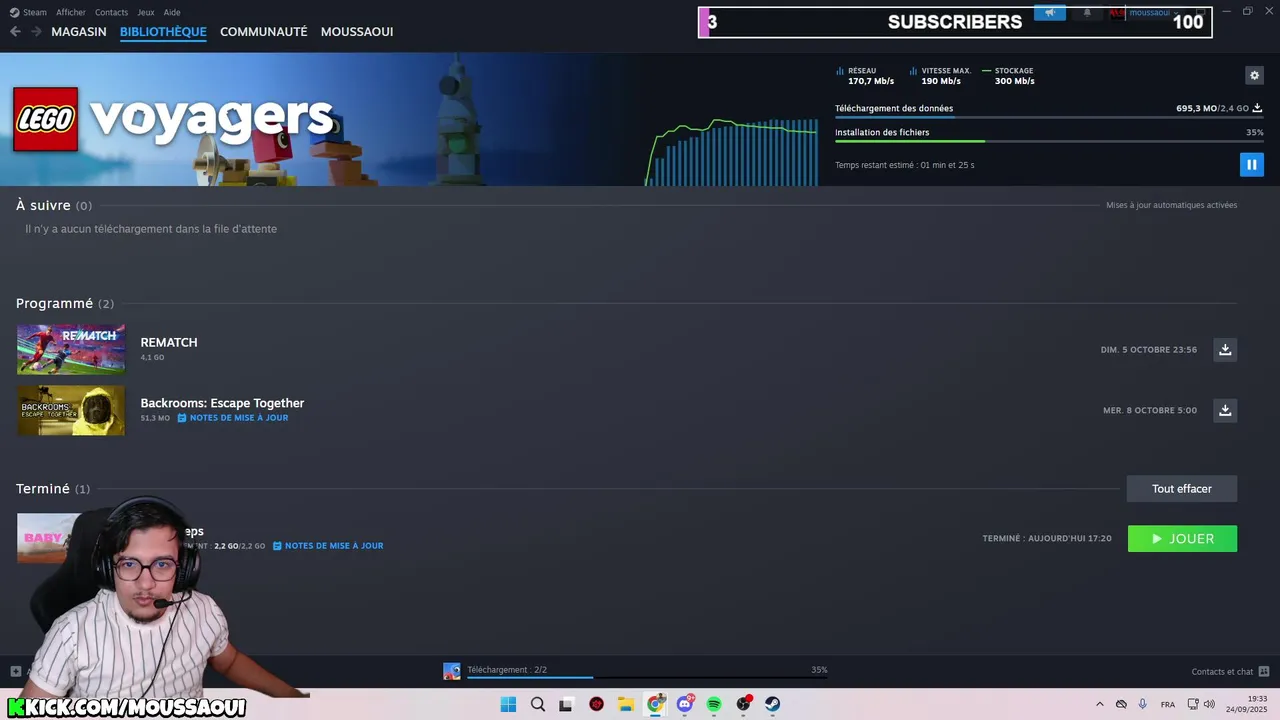Screen dimensions: 1280x720
Task: Go forward with the right arrow
Action: pyautogui.click(x=36, y=32)
